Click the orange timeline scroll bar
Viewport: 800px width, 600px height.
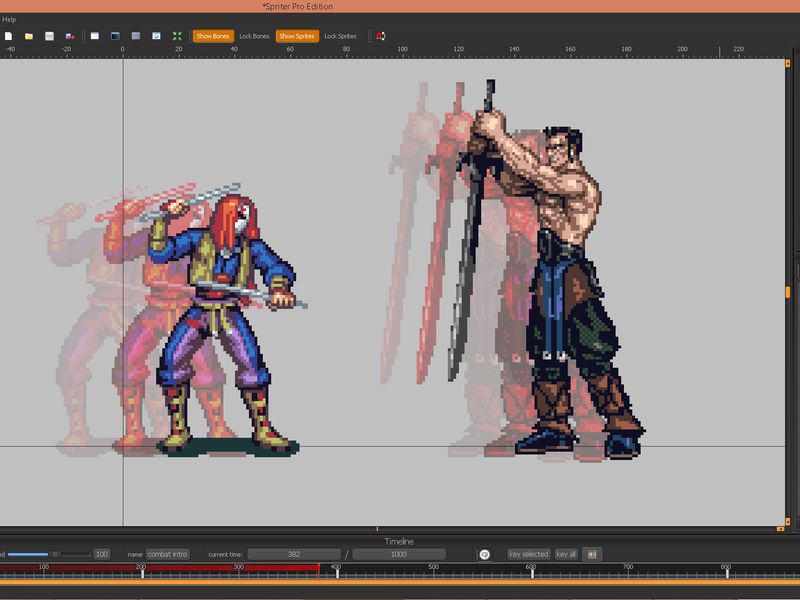[400, 582]
